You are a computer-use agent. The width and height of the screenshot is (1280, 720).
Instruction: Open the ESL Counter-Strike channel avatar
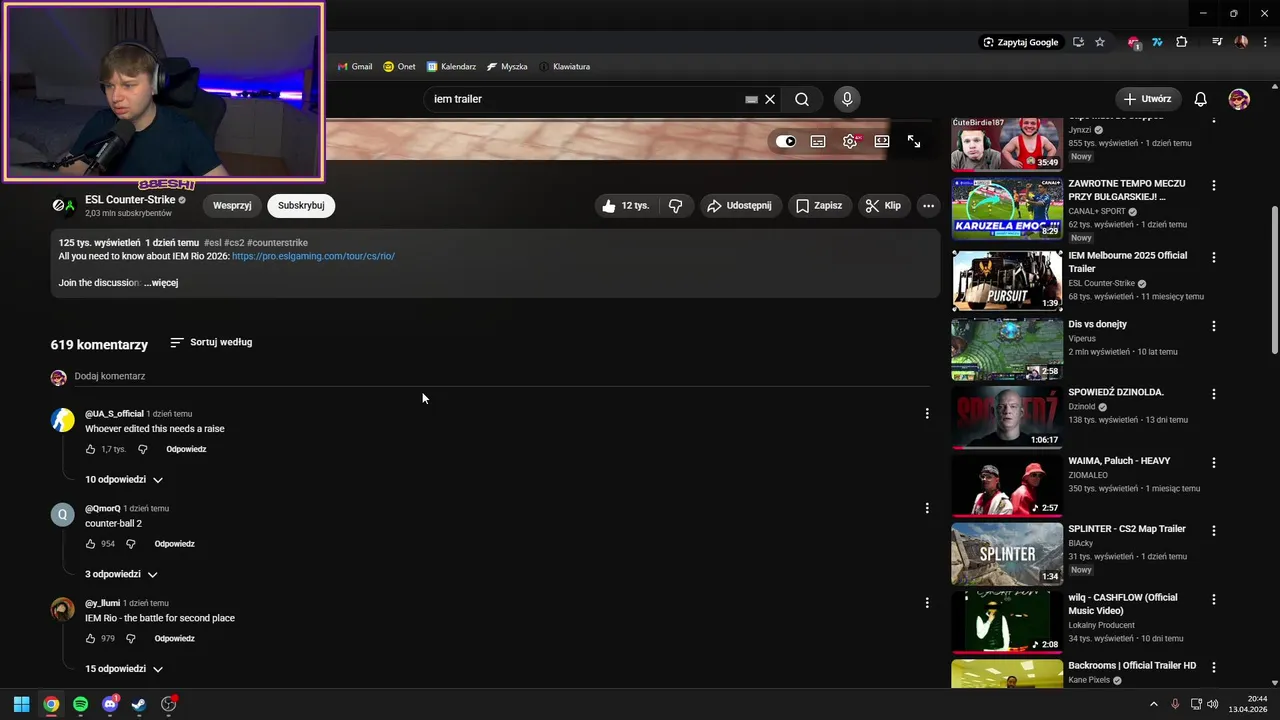pyautogui.click(x=64, y=206)
